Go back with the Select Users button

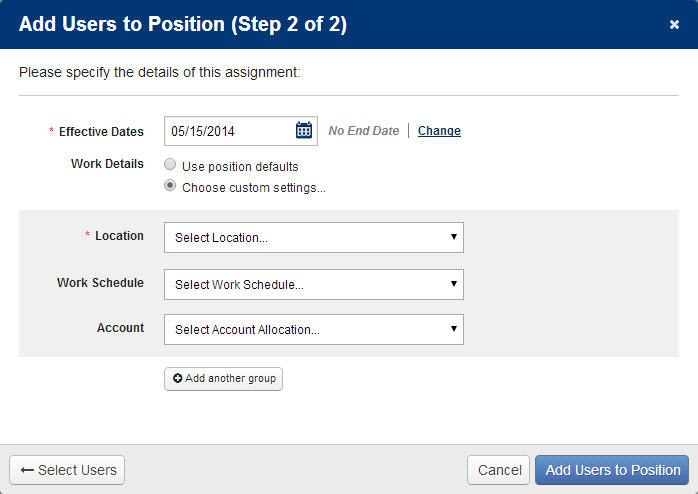point(67,470)
